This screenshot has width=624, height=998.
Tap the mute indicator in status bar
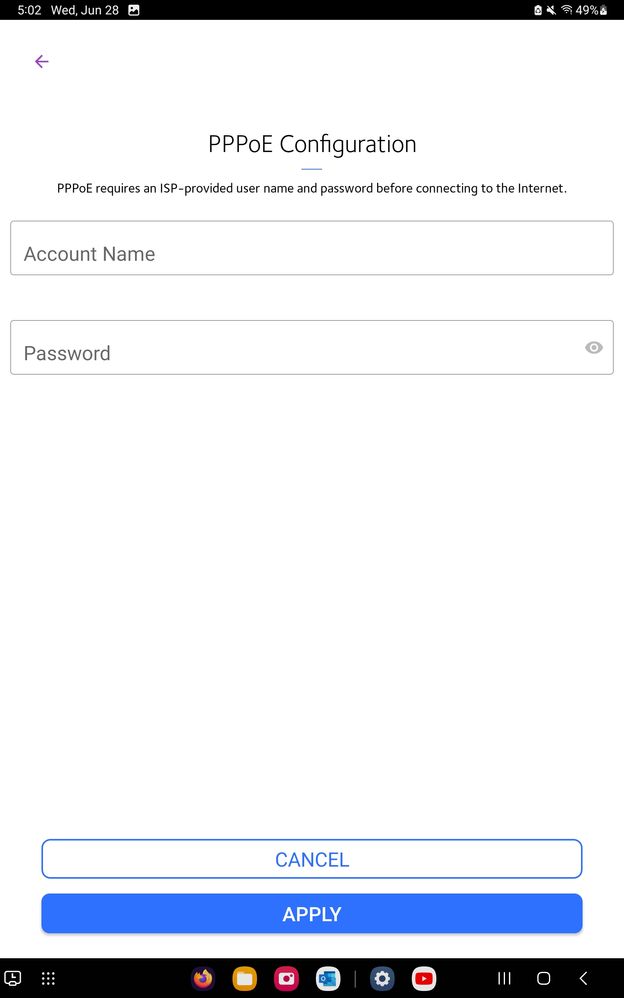click(x=551, y=10)
